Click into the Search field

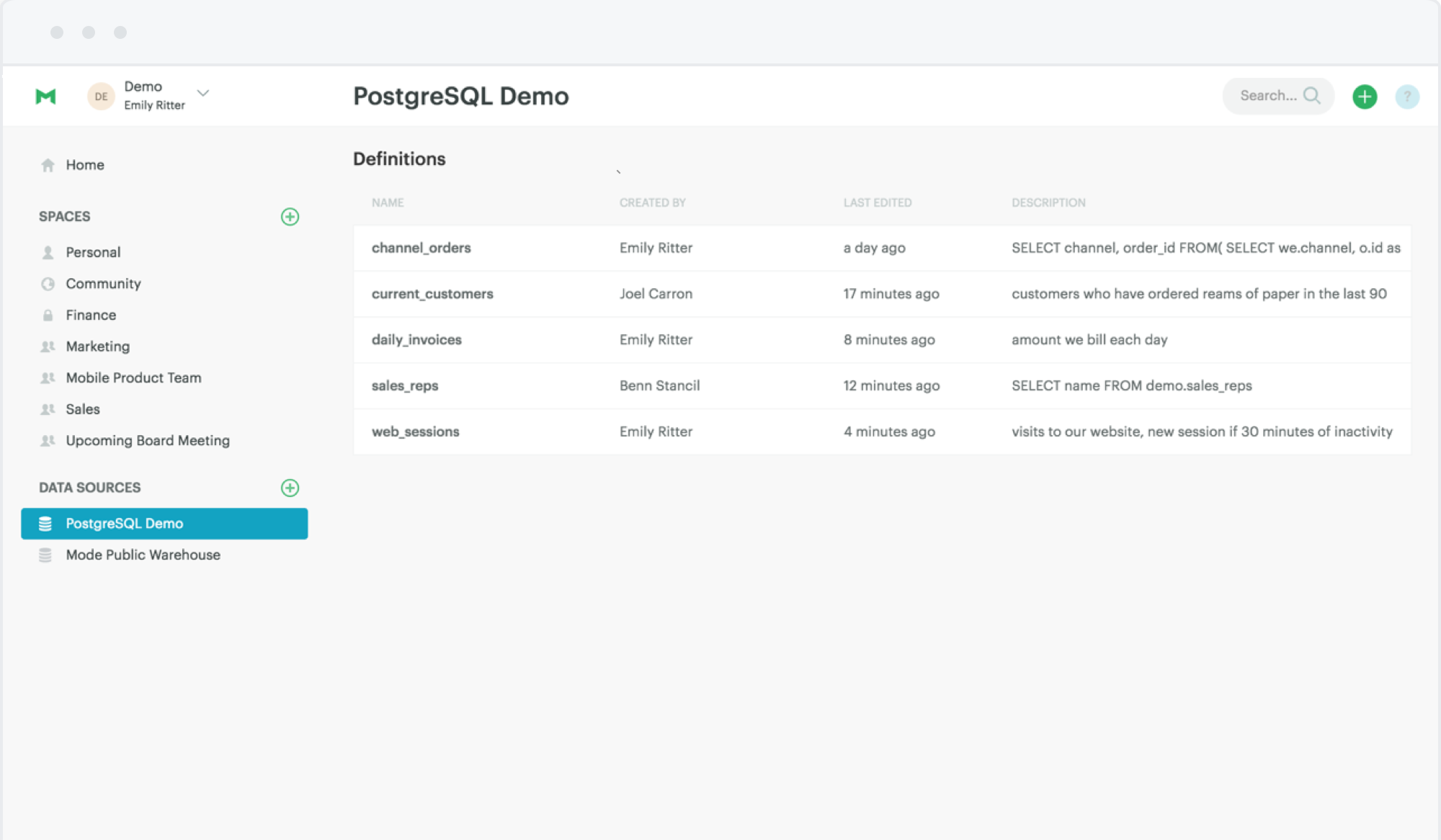pos(1267,96)
